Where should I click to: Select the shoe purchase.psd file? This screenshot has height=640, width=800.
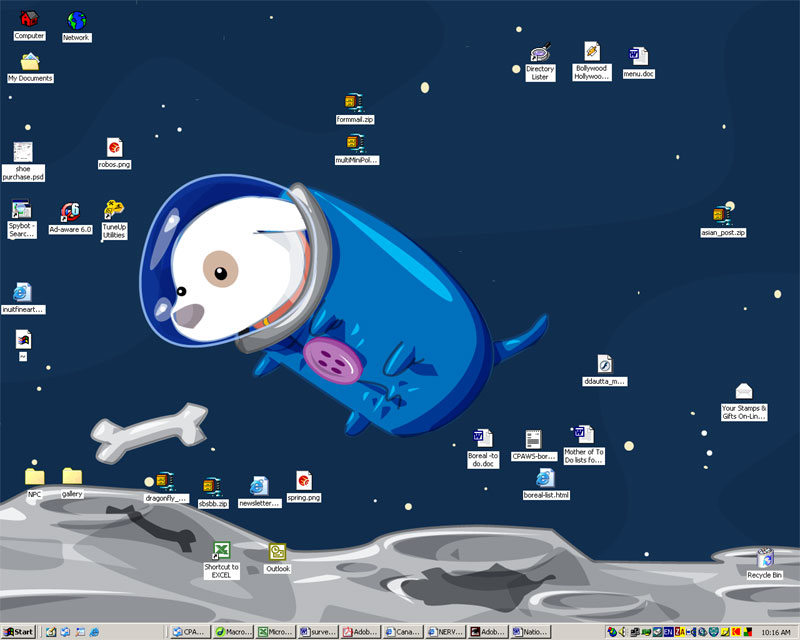(x=23, y=153)
